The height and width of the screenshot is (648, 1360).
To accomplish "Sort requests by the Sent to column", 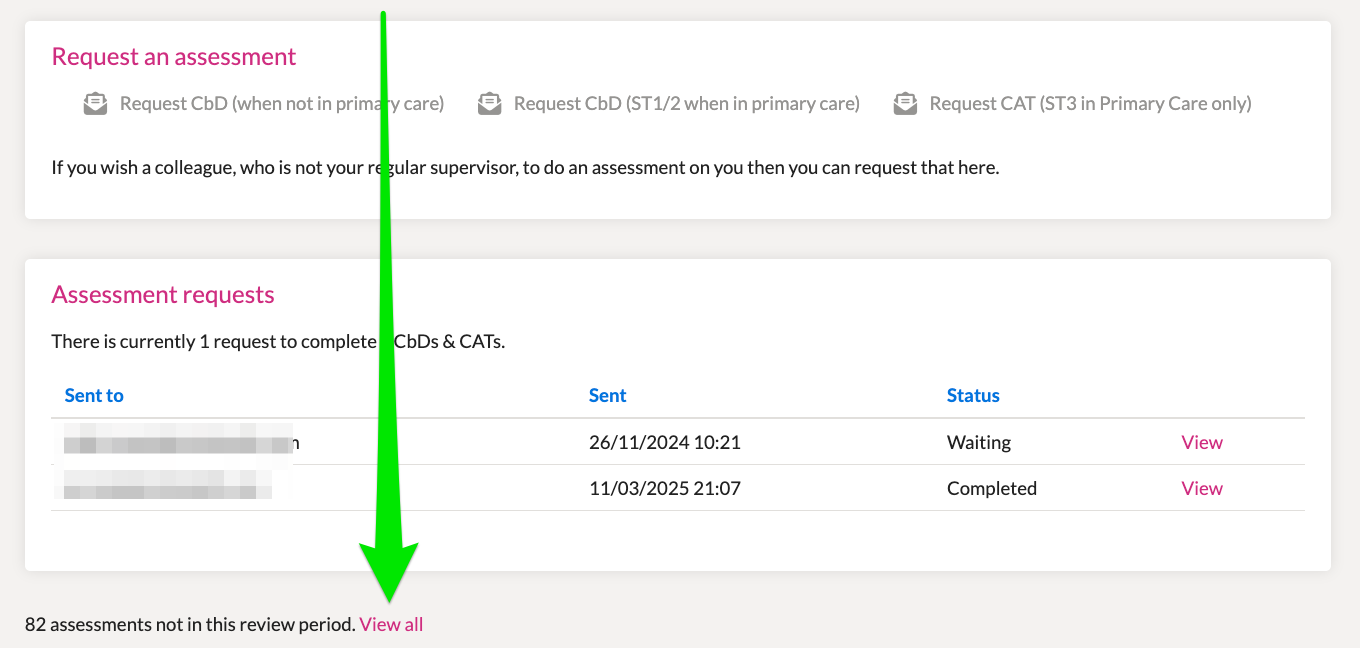I will coord(94,395).
